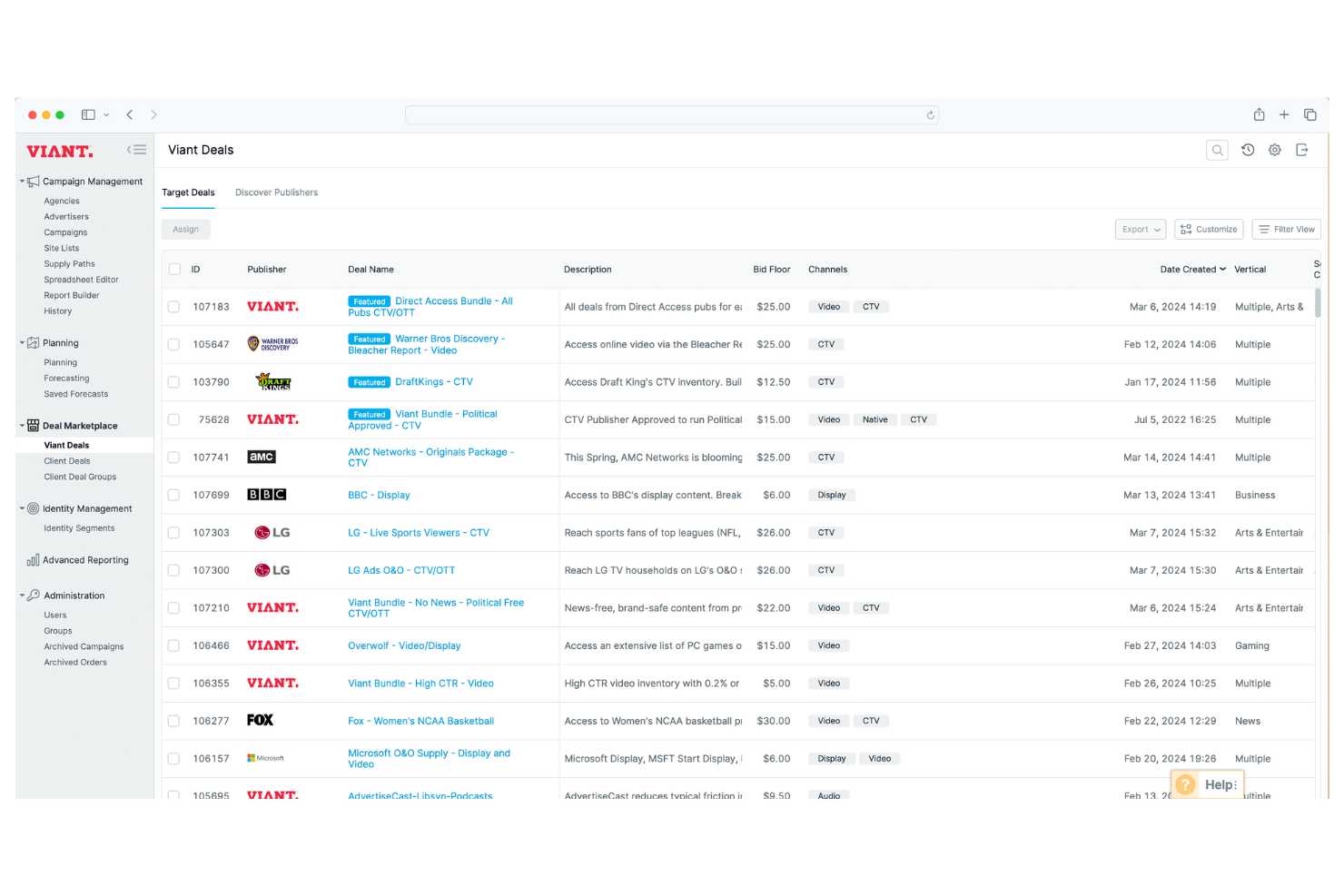Open the settings gear in the header
The image size is (1344, 896).
[1274, 150]
